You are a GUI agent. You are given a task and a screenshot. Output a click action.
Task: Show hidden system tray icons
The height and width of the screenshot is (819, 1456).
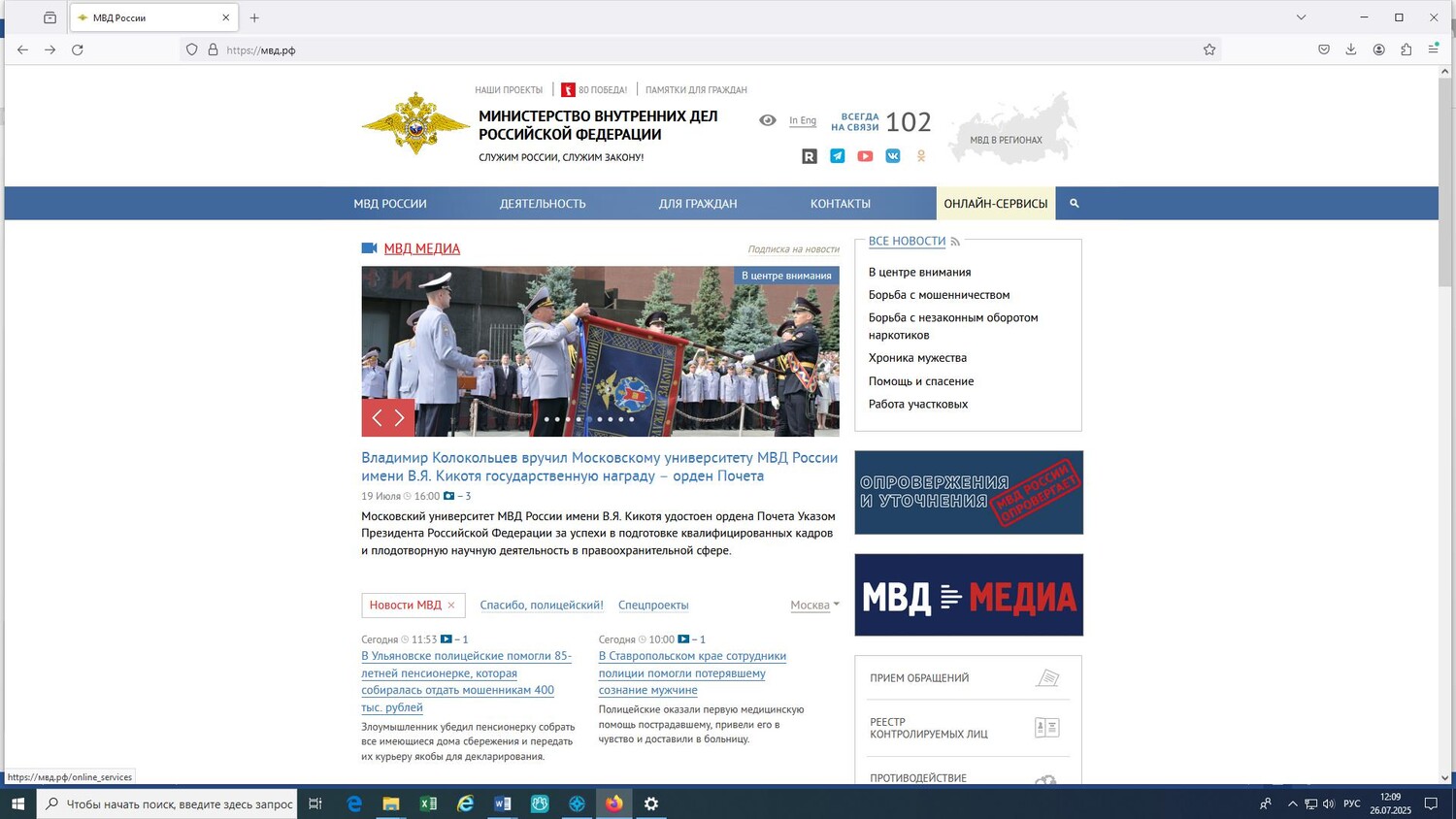pos(1292,803)
